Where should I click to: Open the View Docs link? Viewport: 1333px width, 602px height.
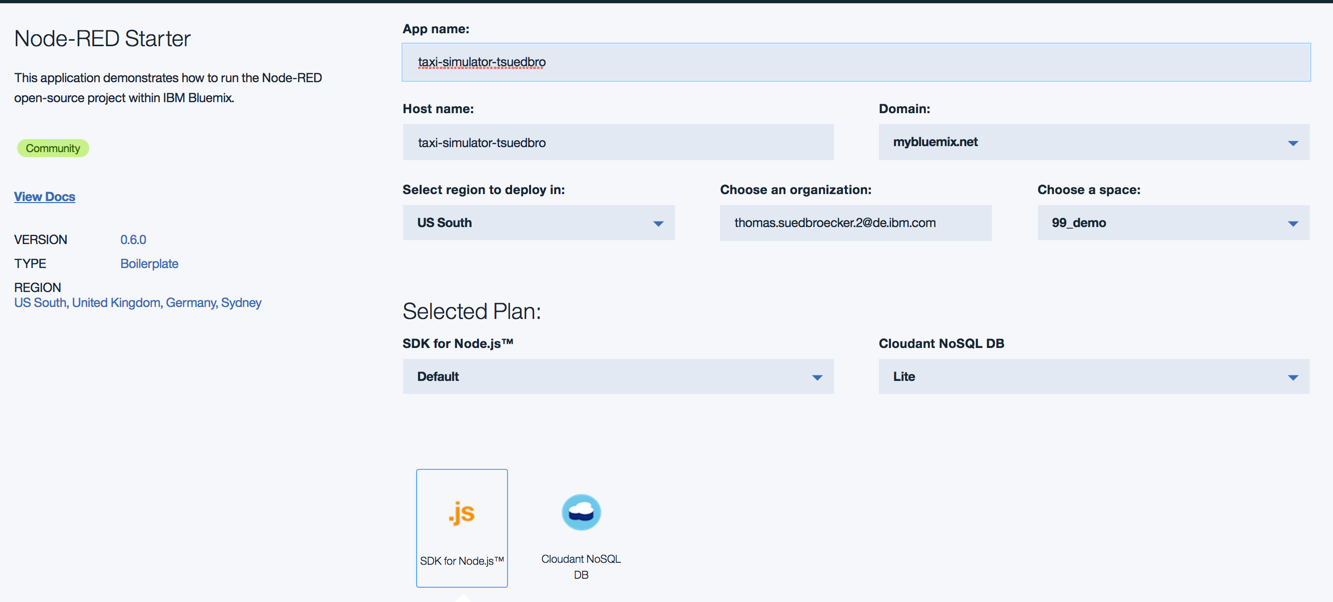(x=45, y=197)
